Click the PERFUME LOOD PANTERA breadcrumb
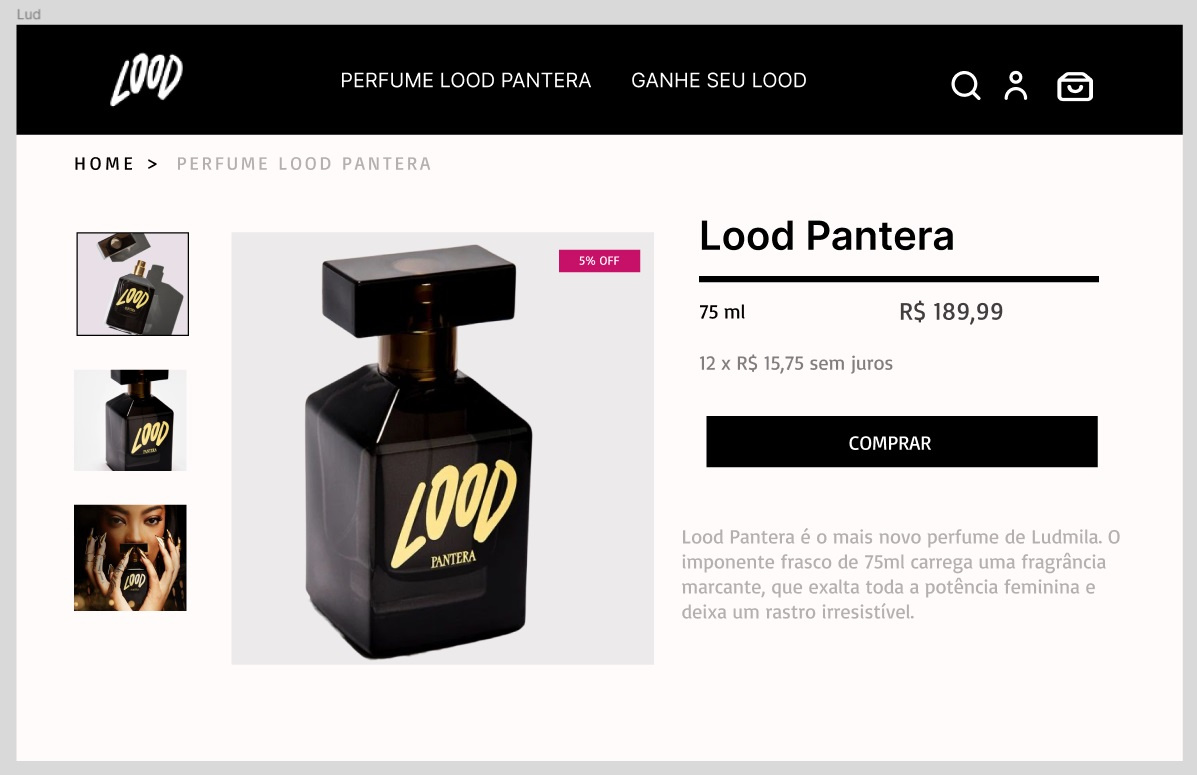This screenshot has height=775, width=1197. 304,163
